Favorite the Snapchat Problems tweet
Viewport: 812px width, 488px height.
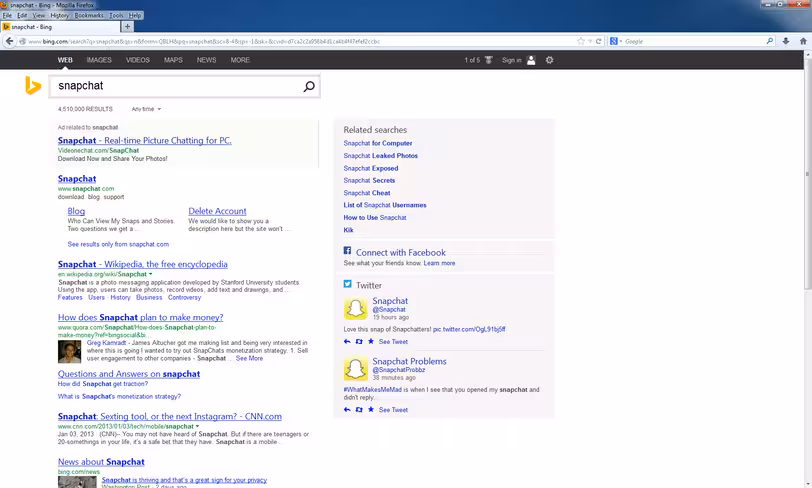point(371,409)
